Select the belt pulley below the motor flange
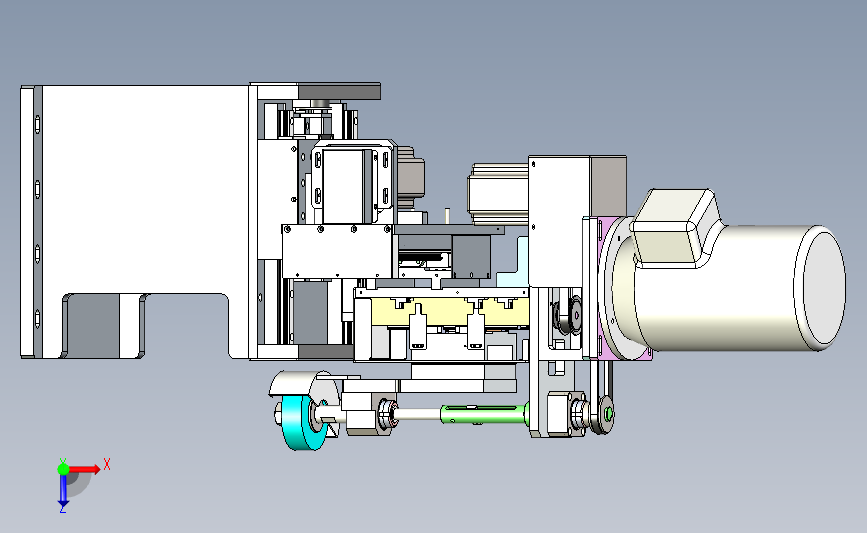The width and height of the screenshot is (867, 533). [x=604, y=414]
